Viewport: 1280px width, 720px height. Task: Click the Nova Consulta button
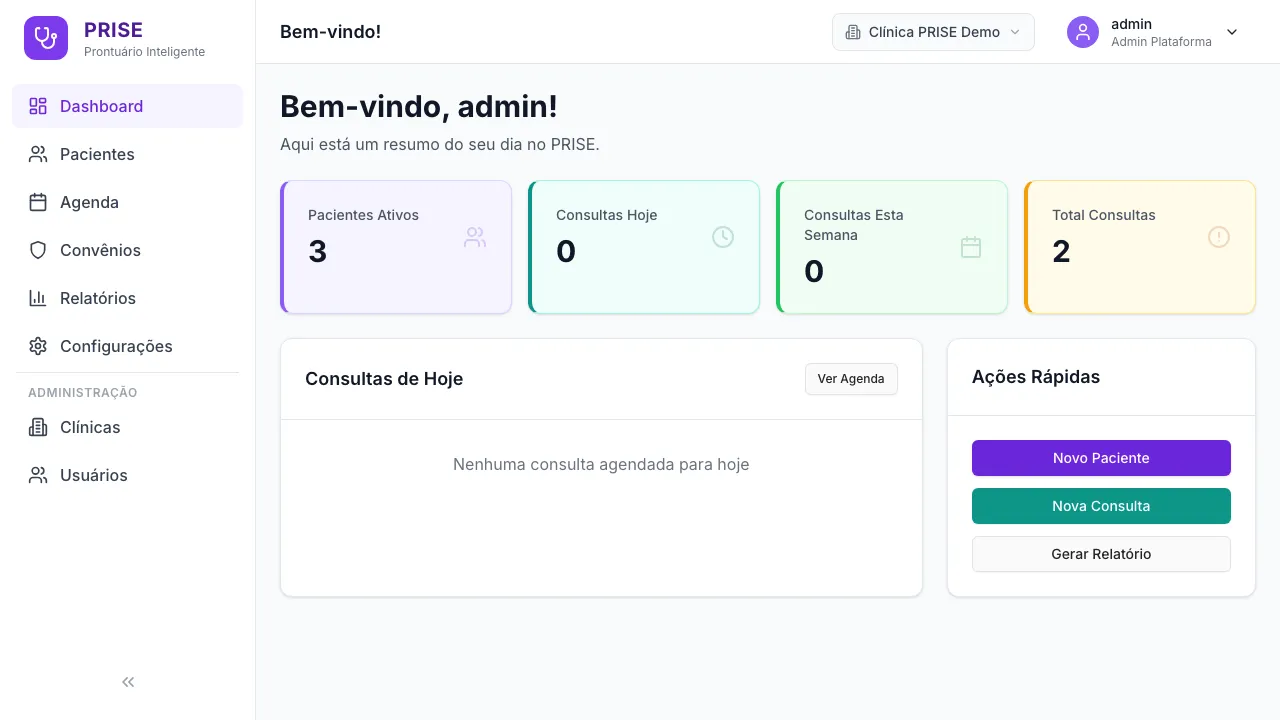click(1101, 506)
